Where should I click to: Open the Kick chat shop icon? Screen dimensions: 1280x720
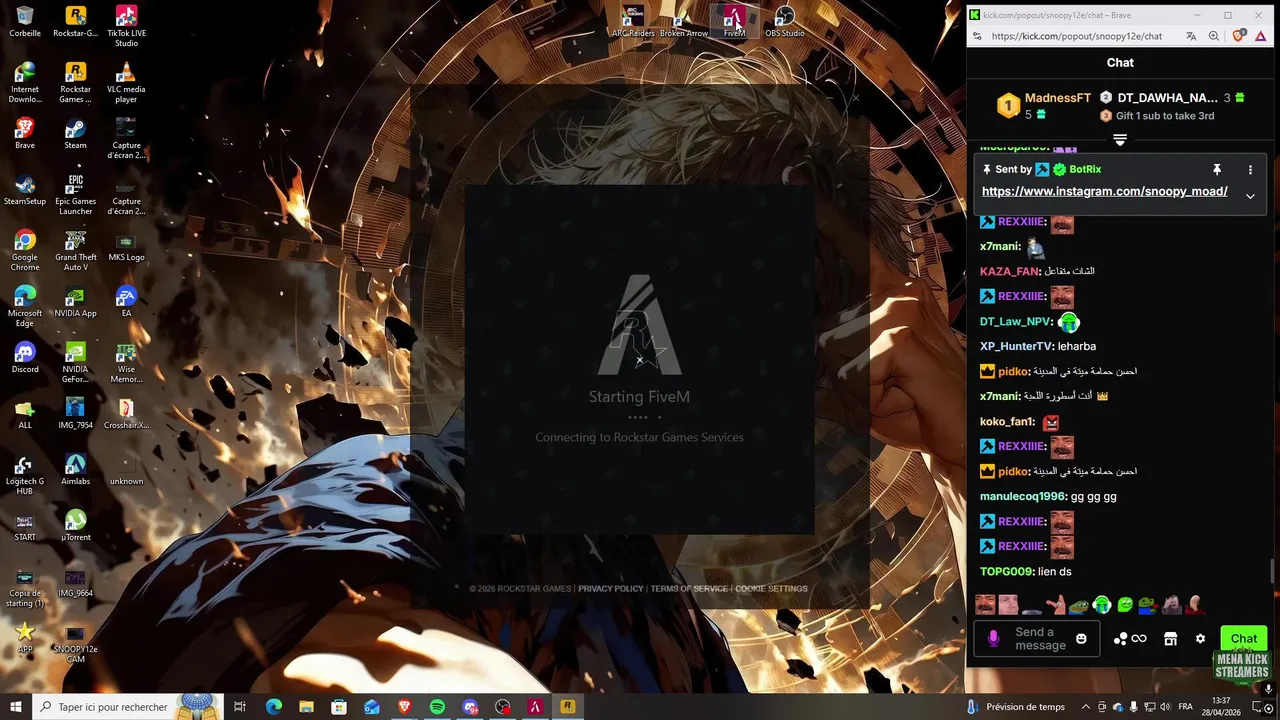click(x=1170, y=639)
